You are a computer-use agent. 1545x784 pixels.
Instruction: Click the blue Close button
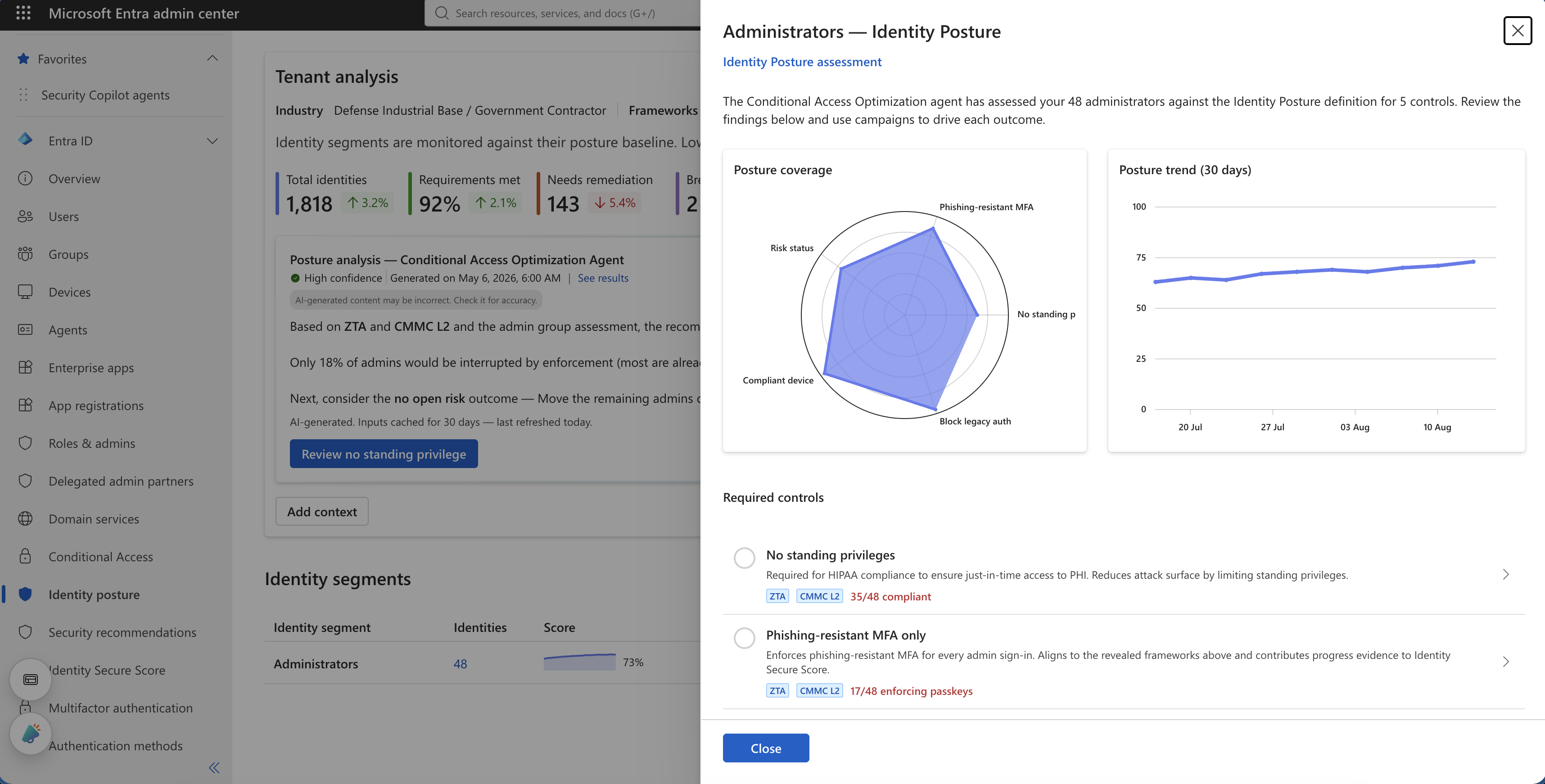(766, 748)
